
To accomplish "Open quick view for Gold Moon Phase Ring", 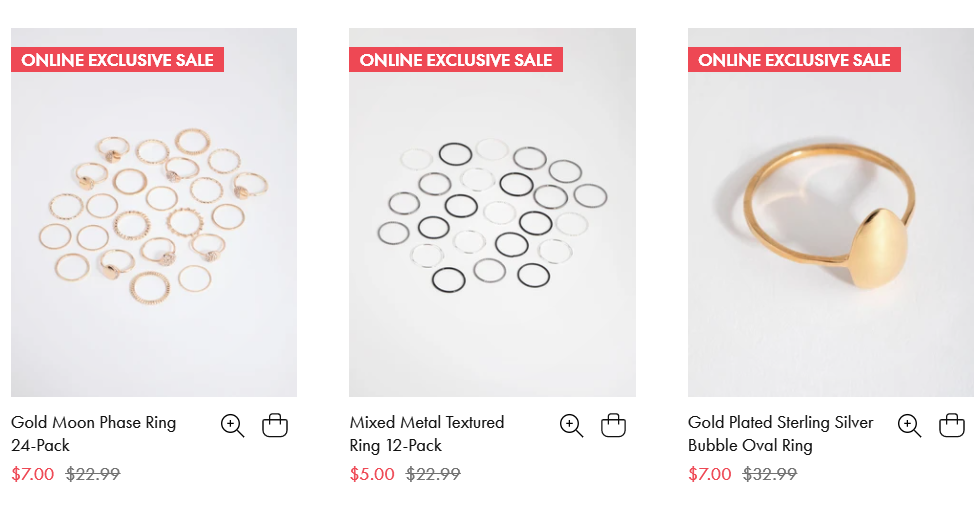I will click(232, 426).
